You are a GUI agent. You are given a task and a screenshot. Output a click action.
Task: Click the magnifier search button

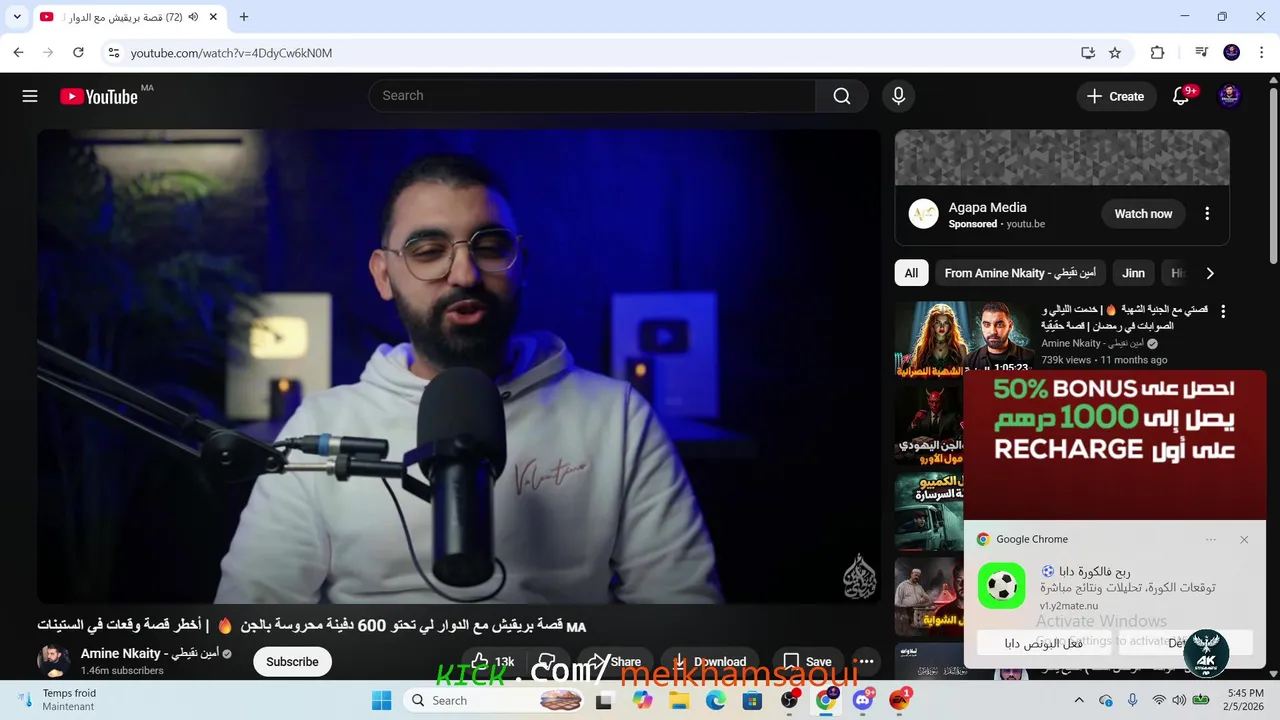(842, 96)
